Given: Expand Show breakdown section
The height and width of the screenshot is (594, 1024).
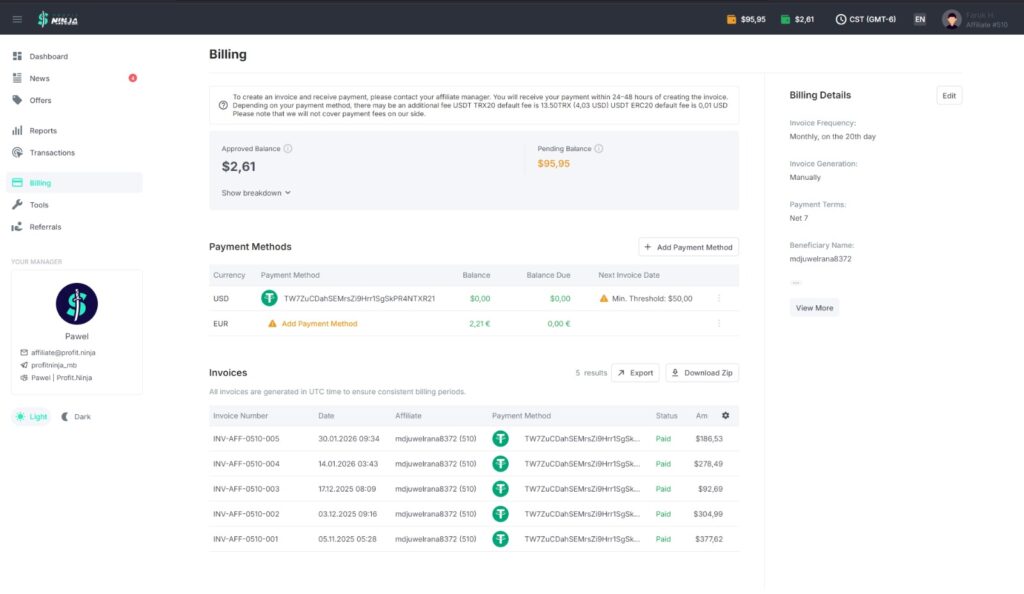Looking at the screenshot, I should coord(256,193).
